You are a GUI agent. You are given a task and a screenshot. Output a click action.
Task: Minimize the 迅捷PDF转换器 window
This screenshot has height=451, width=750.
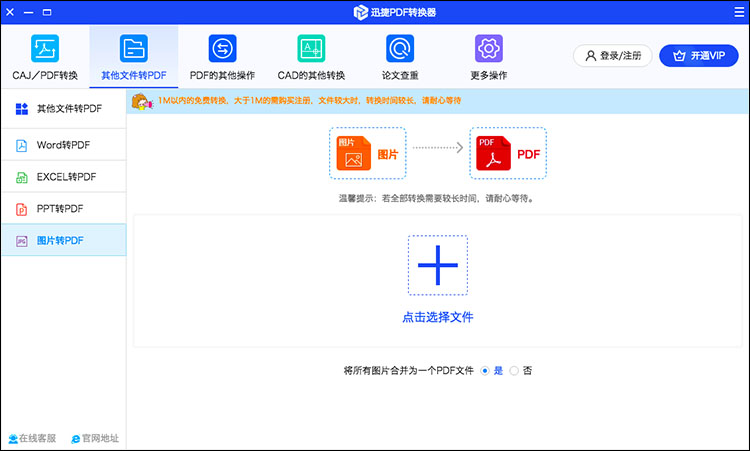point(29,12)
